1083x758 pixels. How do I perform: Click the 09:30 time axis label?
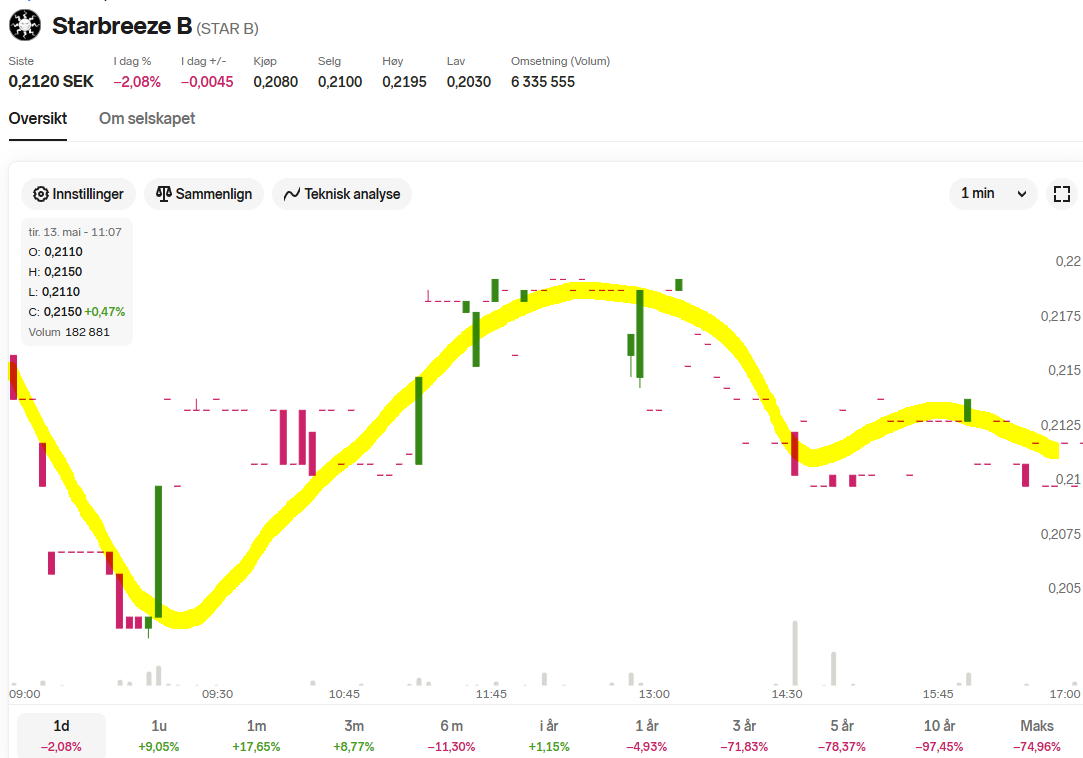click(218, 694)
